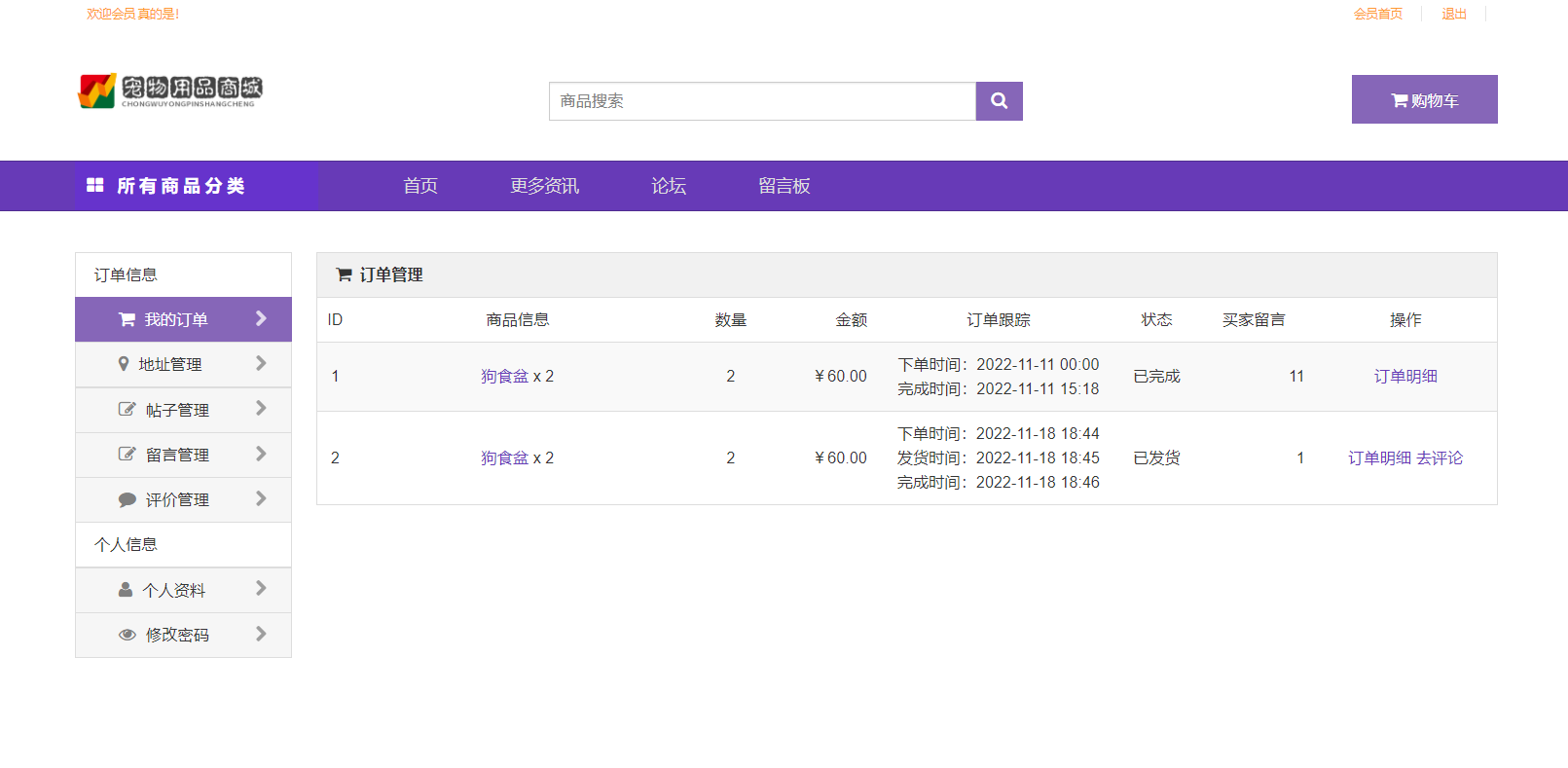Image resolution: width=1568 pixels, height=768 pixels.
Task: Open 订单明细 for order 1
Action: tap(1405, 376)
